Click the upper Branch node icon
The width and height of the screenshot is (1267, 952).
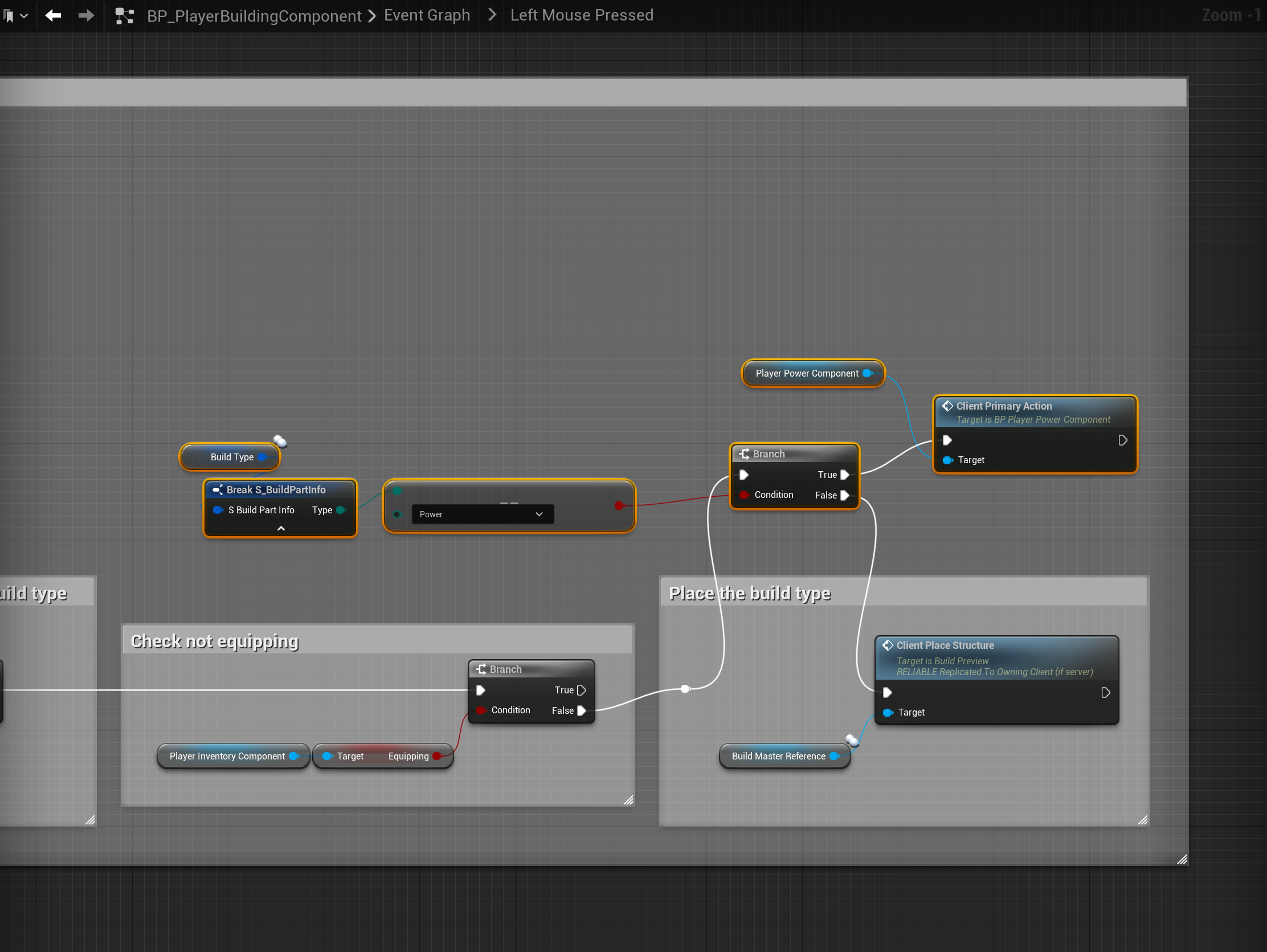pos(744,454)
